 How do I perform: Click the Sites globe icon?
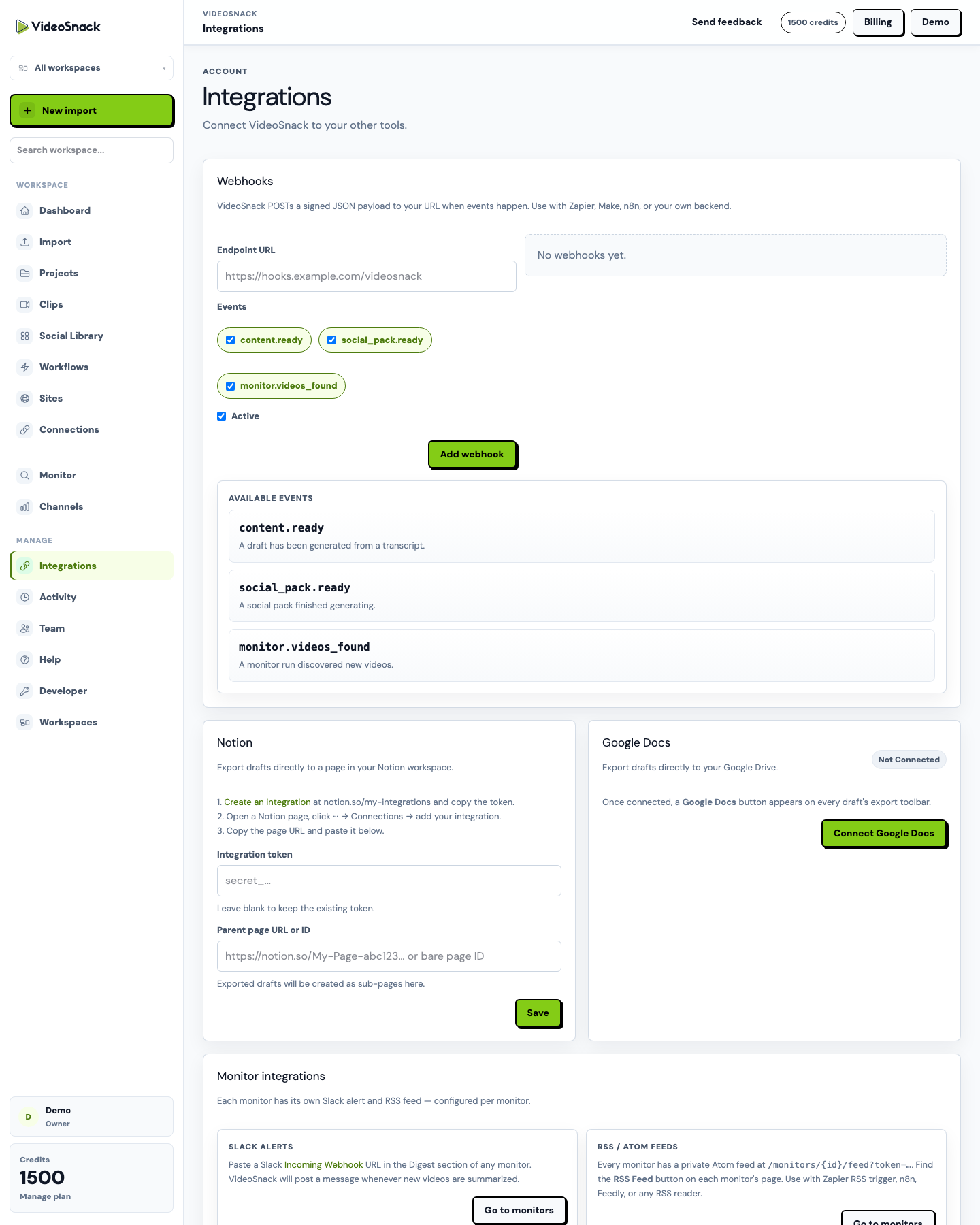coord(25,398)
